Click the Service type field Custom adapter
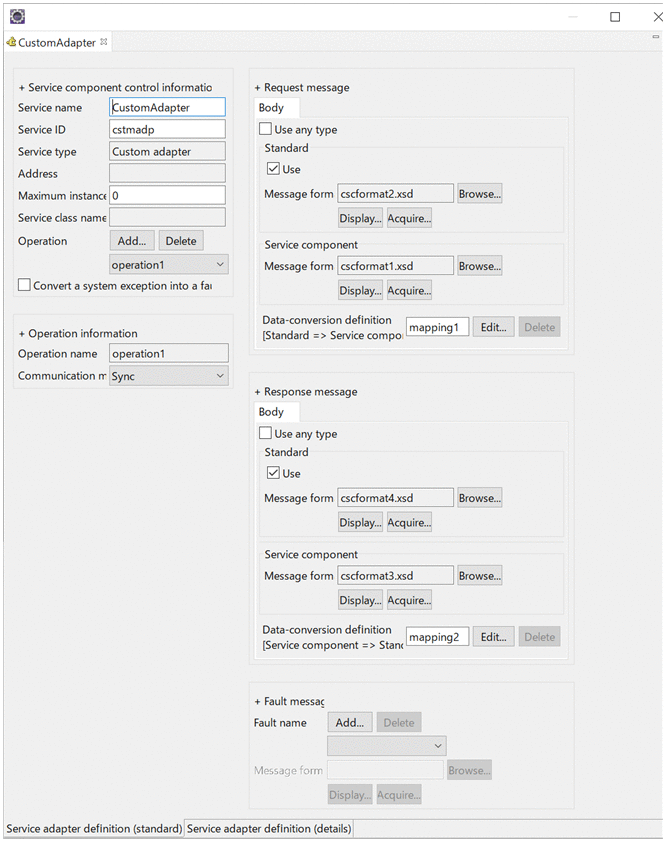Screen dimensions: 665x841 point(167,151)
